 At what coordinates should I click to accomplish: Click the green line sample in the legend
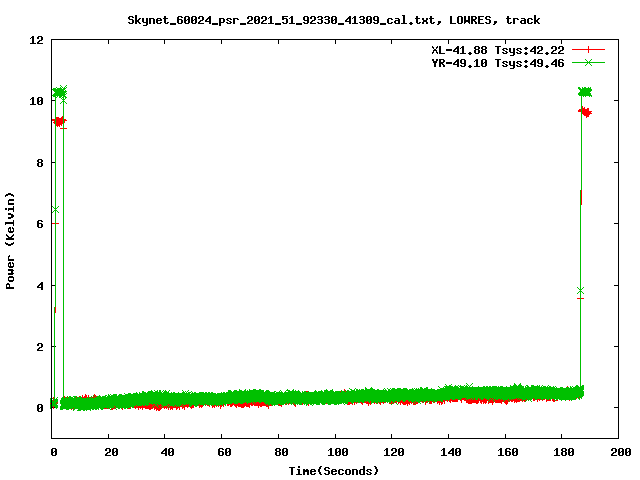click(x=589, y=62)
